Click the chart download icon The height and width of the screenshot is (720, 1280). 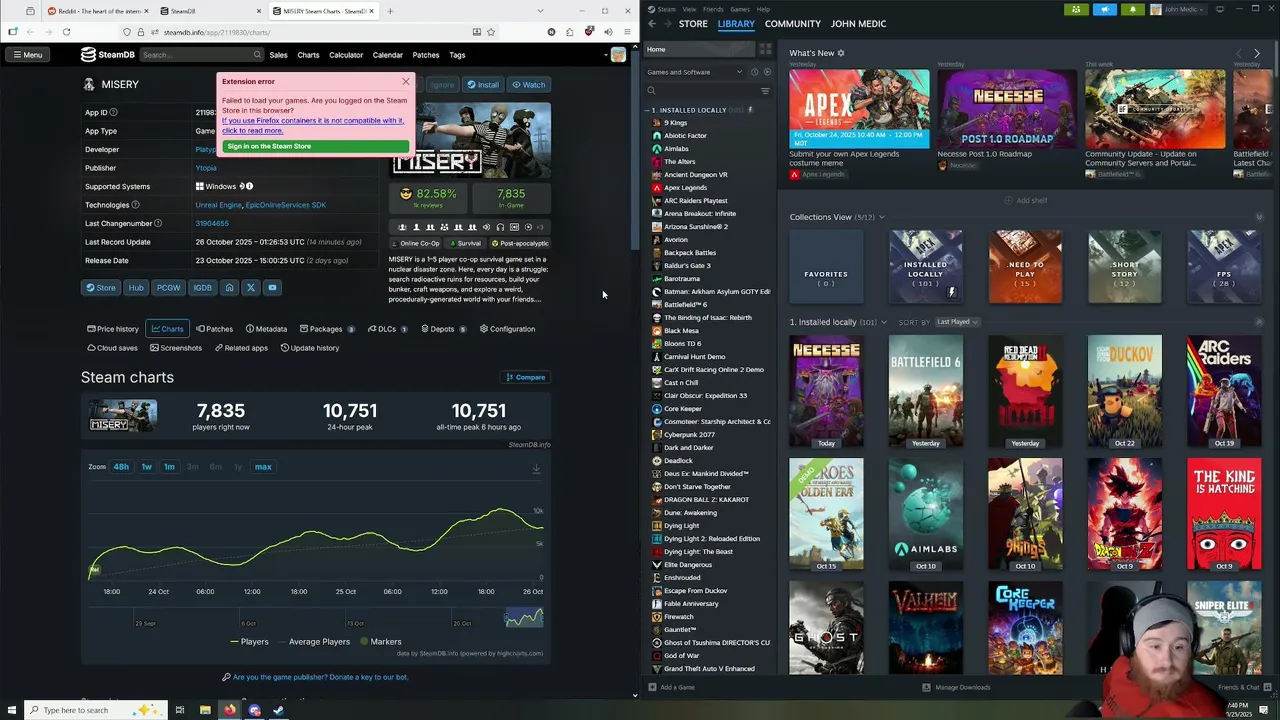(536, 468)
